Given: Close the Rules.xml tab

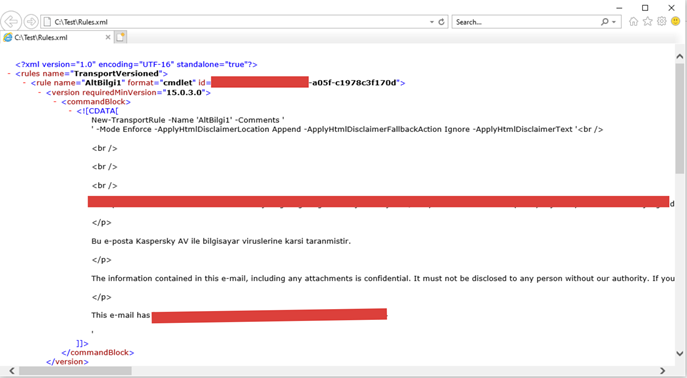Looking at the screenshot, I should tap(108, 38).
